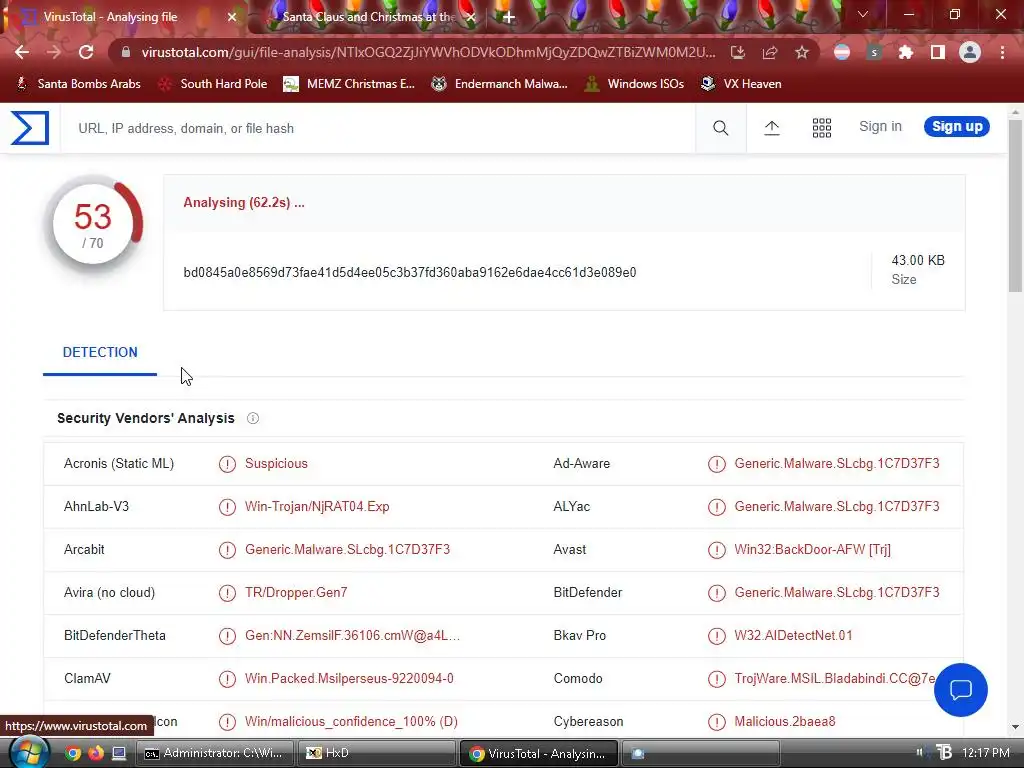Click show desktop icon in quick launch

[x=119, y=753]
